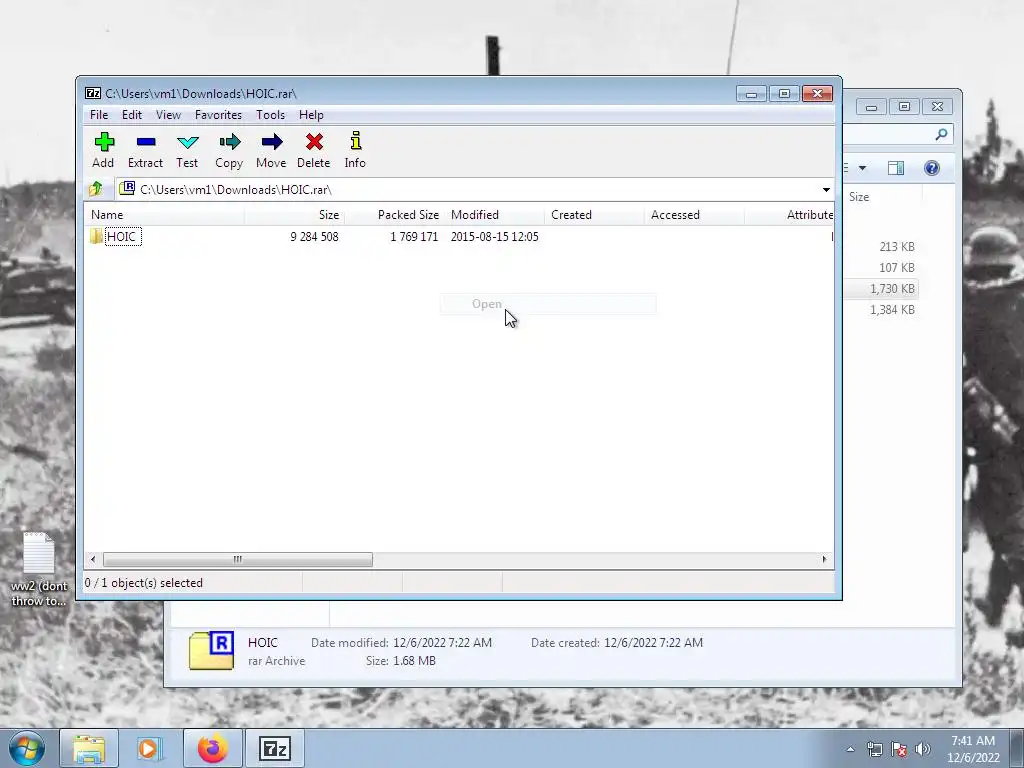Open Firefox from the taskbar
The width and height of the screenshot is (1024, 768).
213,749
